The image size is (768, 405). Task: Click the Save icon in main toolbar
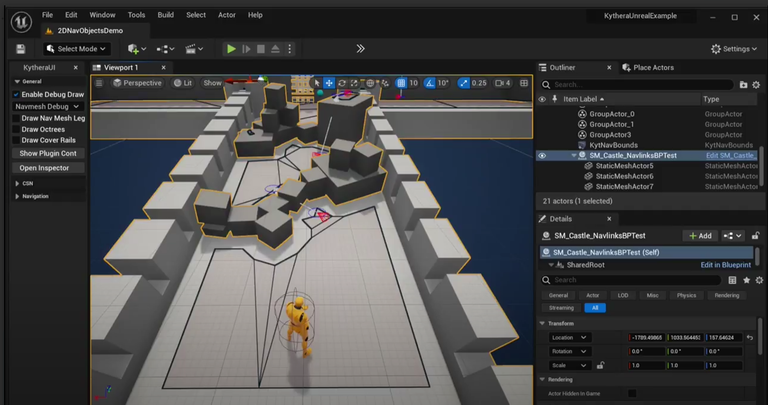[21, 48]
